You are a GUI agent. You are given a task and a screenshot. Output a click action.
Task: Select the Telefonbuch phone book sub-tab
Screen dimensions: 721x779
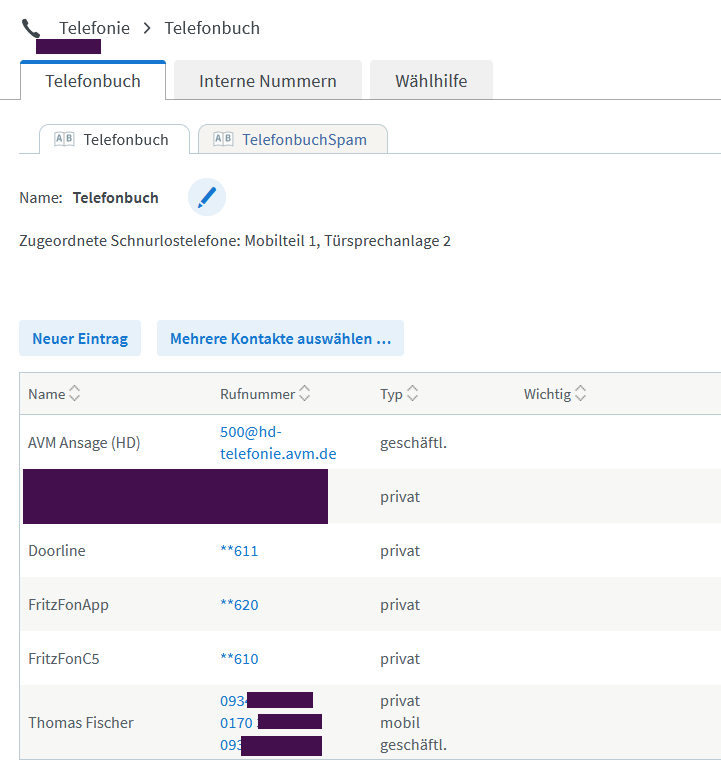coord(114,139)
